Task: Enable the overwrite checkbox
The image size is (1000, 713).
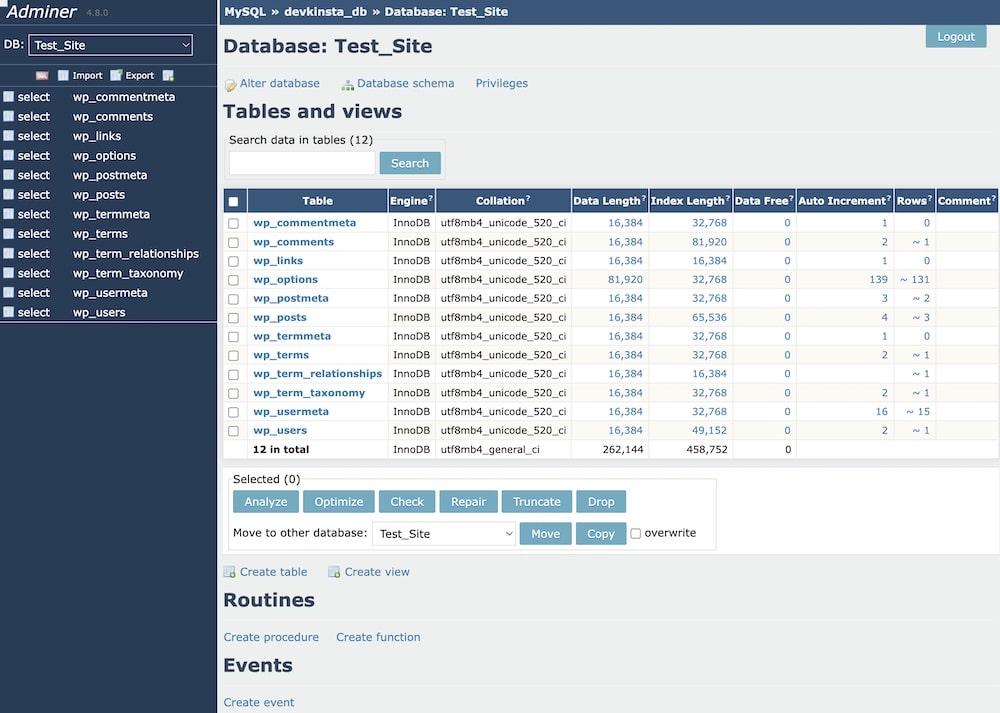Action: 636,534
